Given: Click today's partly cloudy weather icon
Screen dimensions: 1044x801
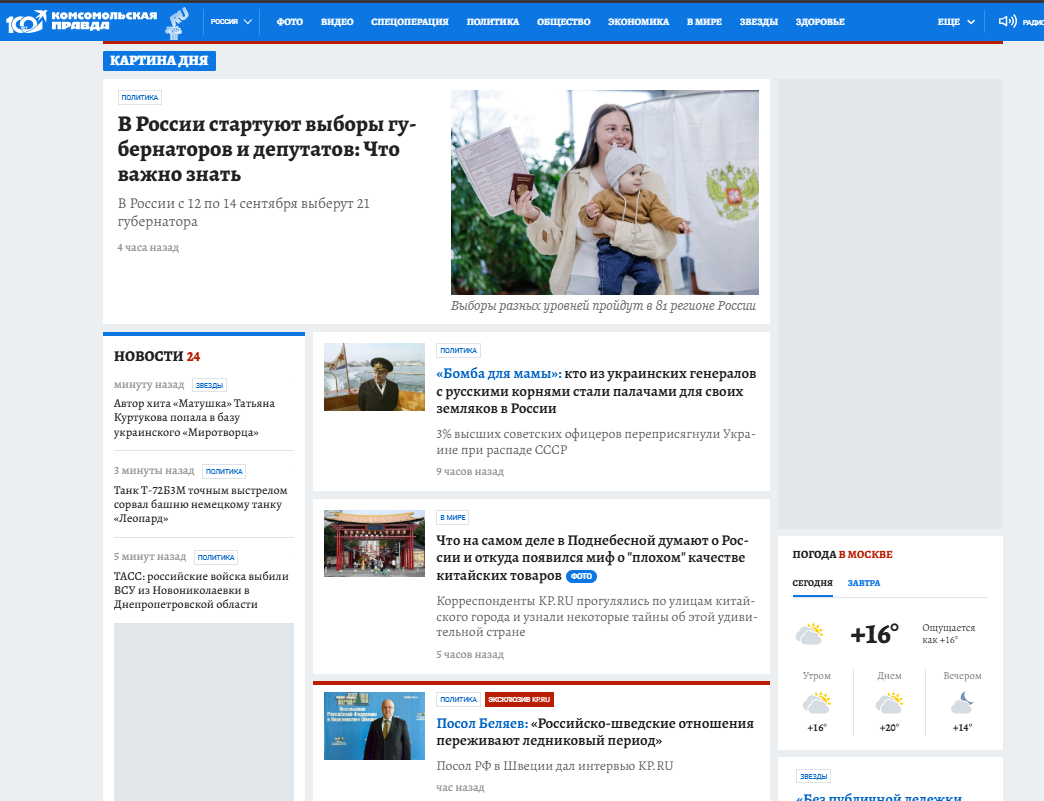Looking at the screenshot, I should pyautogui.click(x=809, y=634).
